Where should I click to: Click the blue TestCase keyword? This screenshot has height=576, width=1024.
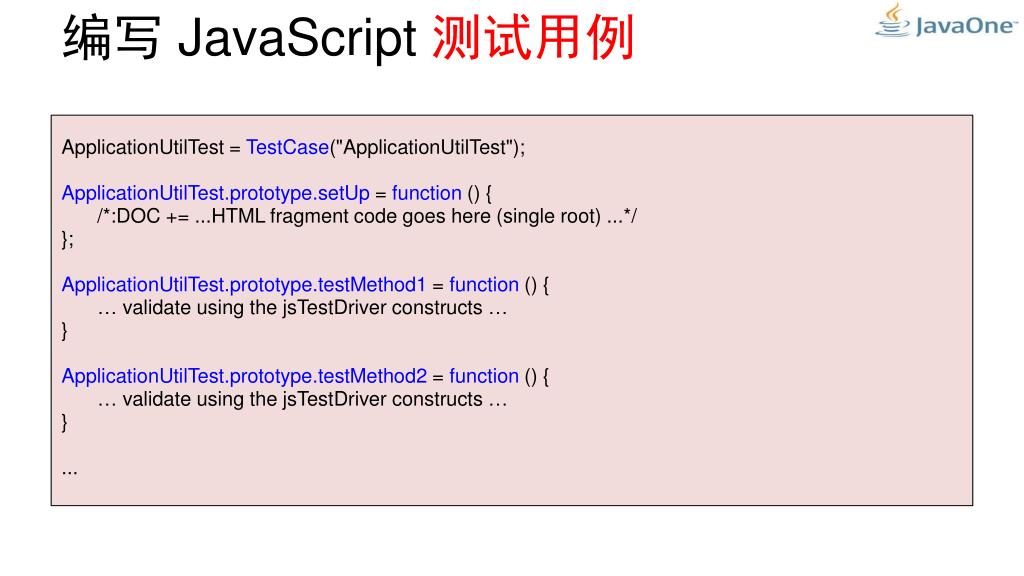[x=287, y=148]
